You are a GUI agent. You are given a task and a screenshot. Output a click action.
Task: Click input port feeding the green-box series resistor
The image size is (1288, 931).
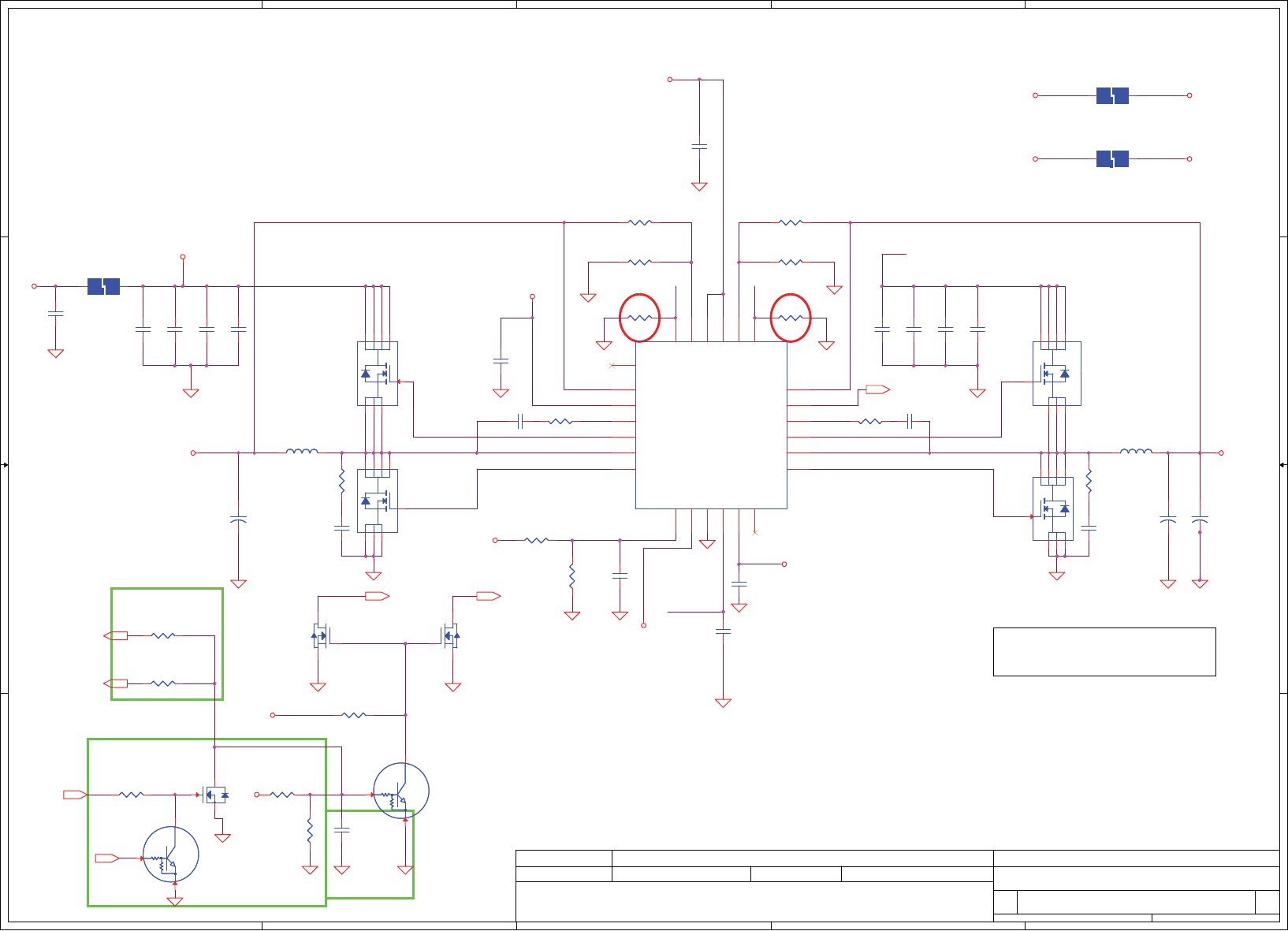coord(75,795)
